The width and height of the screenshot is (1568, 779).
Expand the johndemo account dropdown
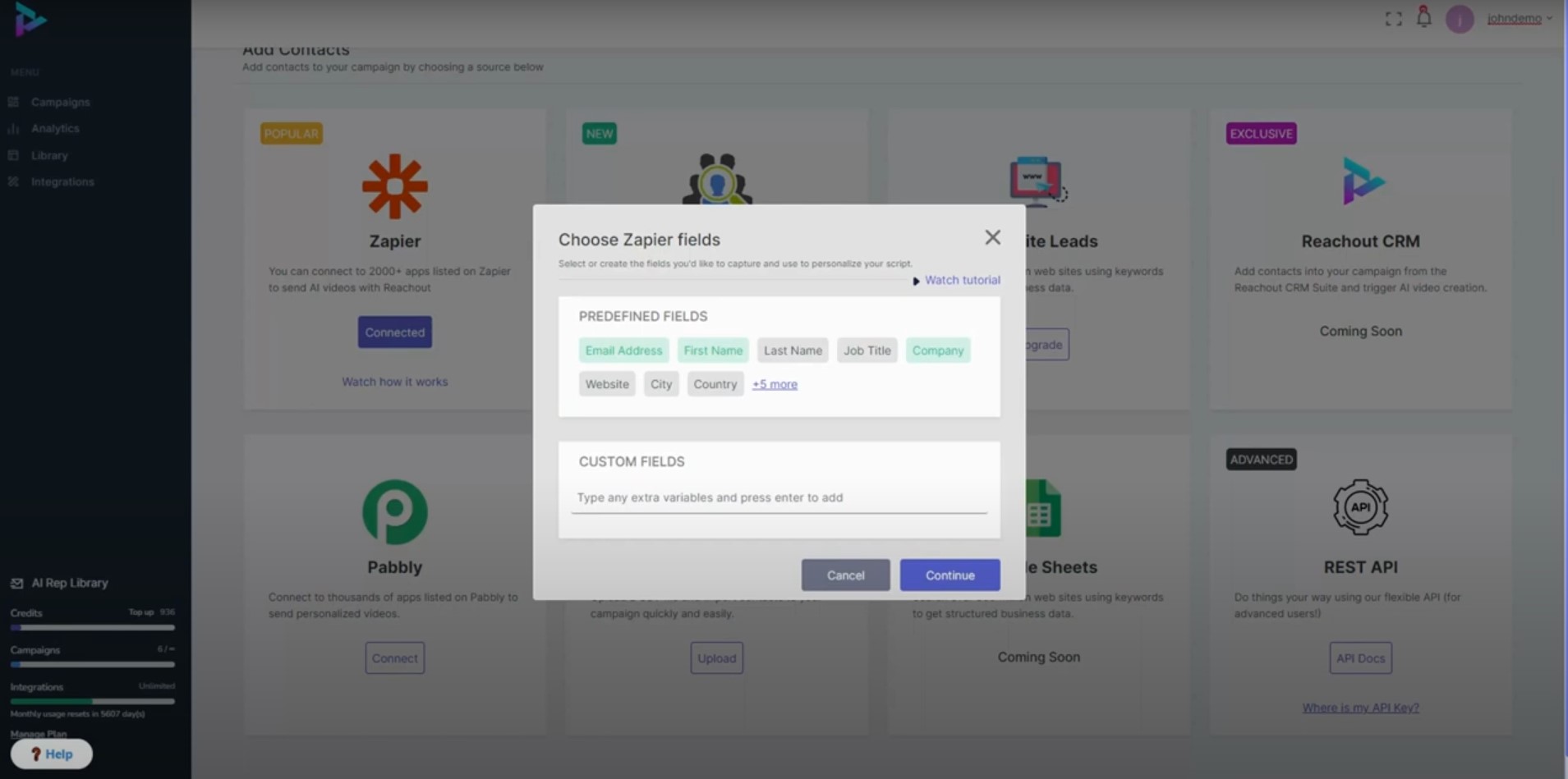(x=1520, y=18)
